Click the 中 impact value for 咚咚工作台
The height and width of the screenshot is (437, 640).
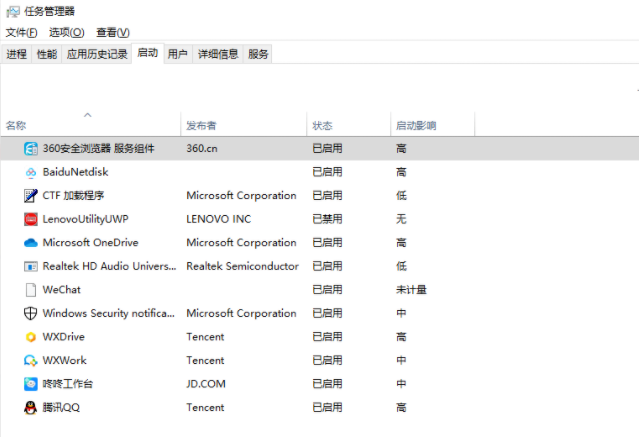[401, 384]
